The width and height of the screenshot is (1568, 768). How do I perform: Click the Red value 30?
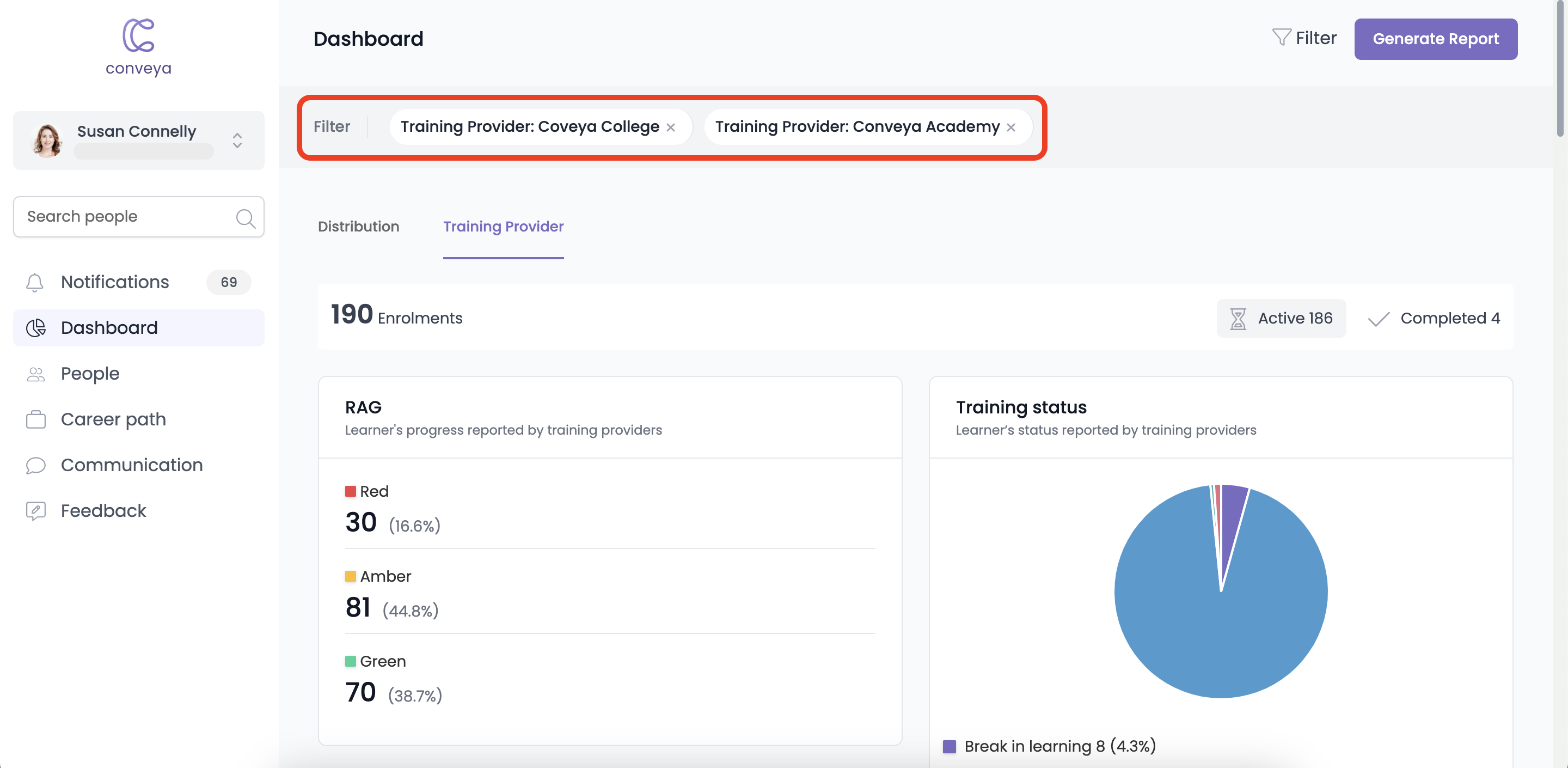[x=361, y=522]
